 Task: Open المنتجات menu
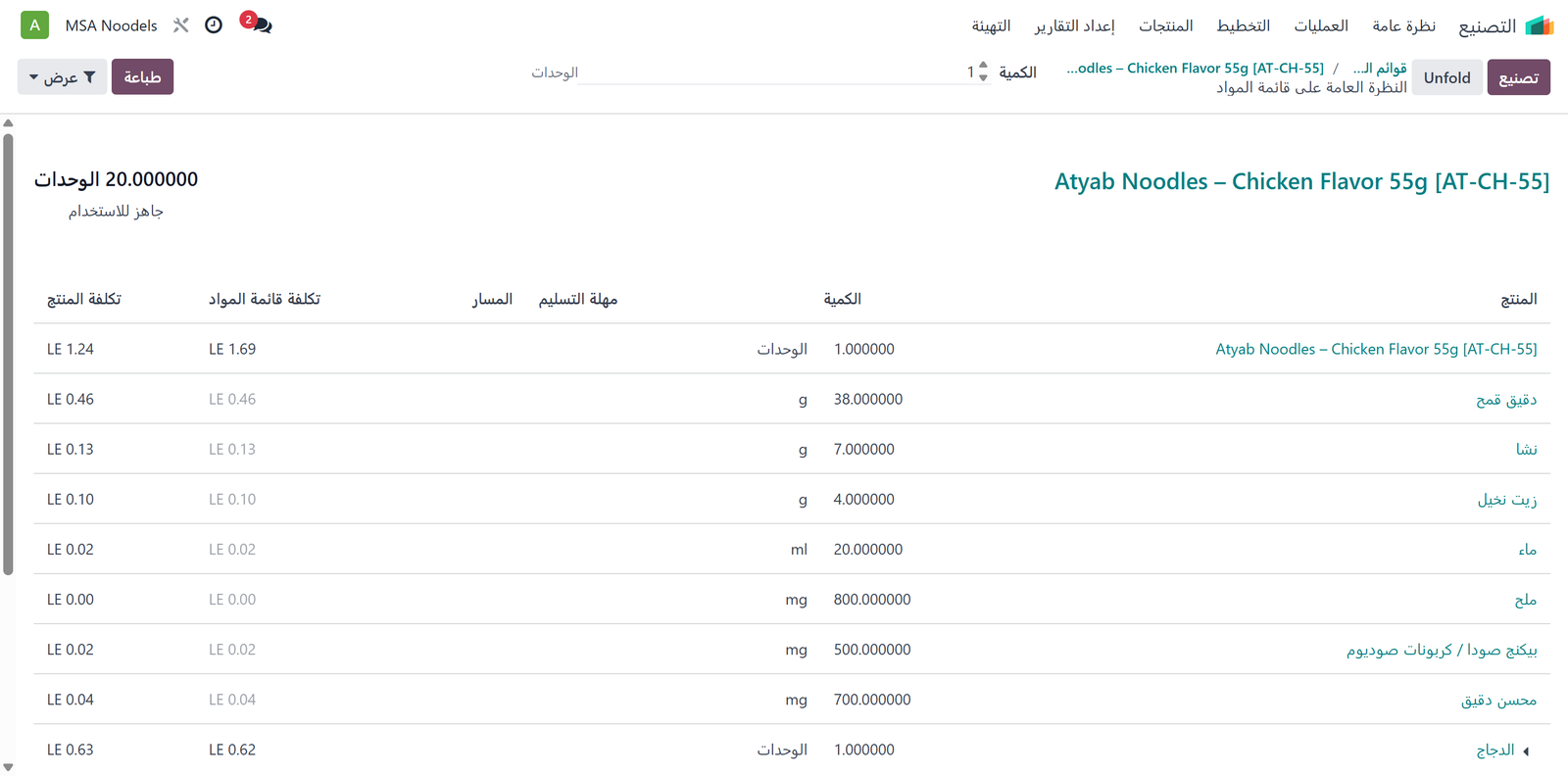(x=1166, y=25)
